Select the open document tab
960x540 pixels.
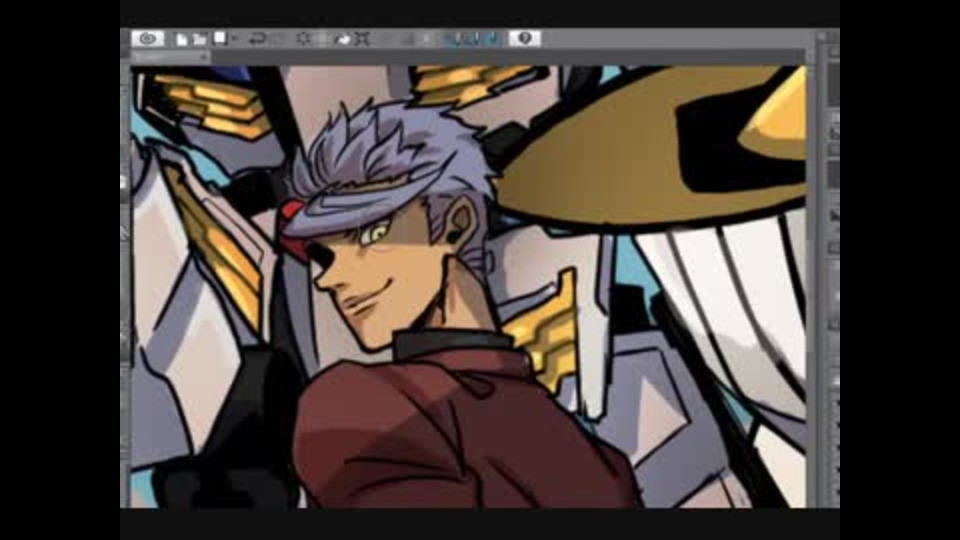click(x=171, y=57)
